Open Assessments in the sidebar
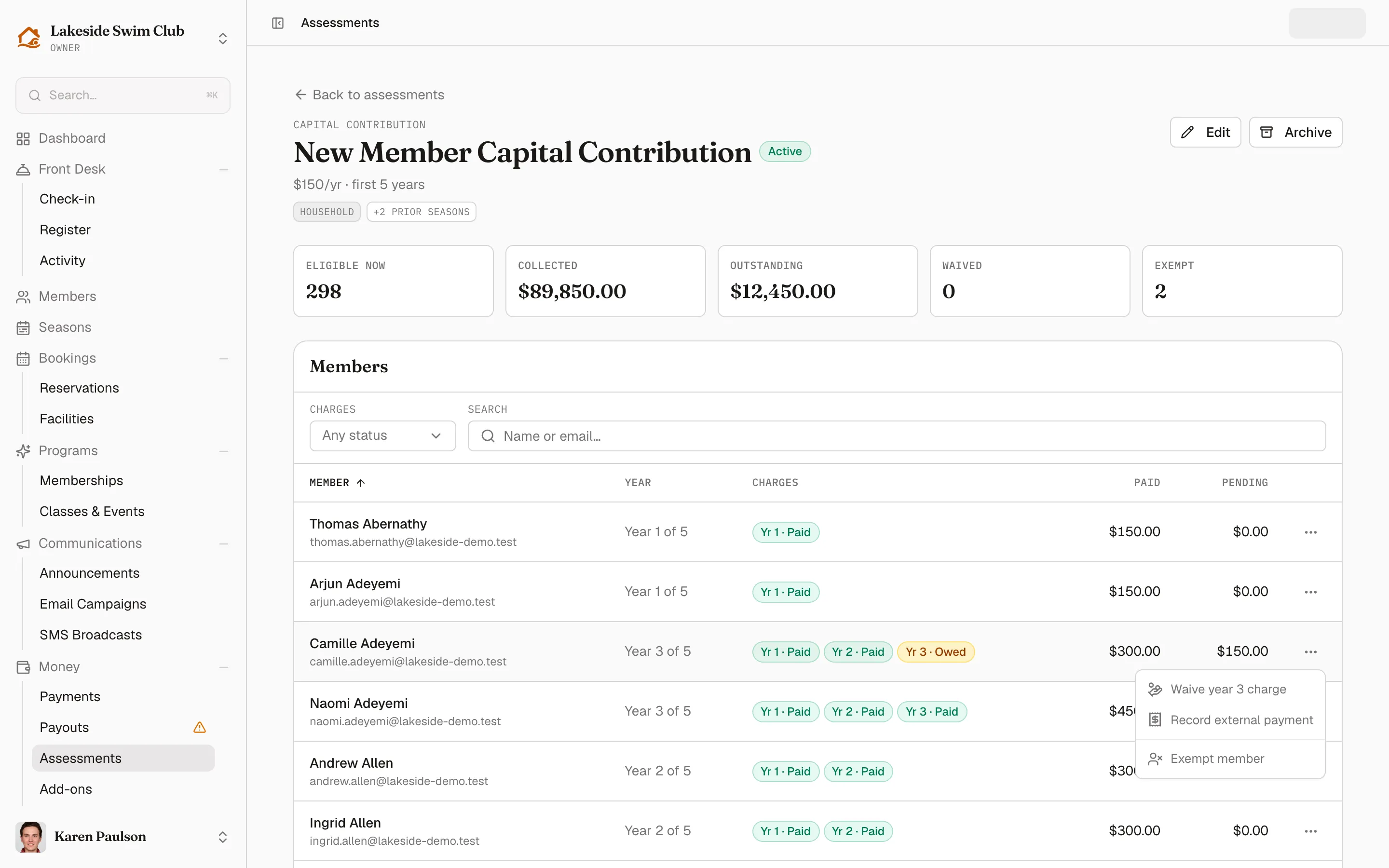The height and width of the screenshot is (868, 1389). [123, 759]
